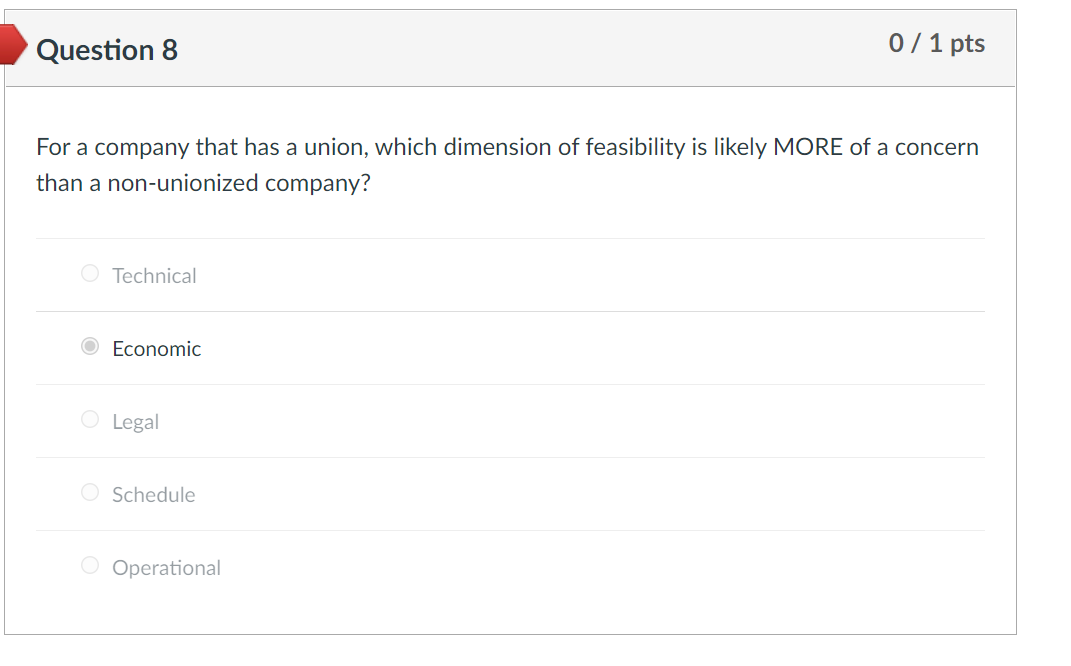Click the Schedule option label text
This screenshot has height=666, width=1071.
tap(154, 495)
